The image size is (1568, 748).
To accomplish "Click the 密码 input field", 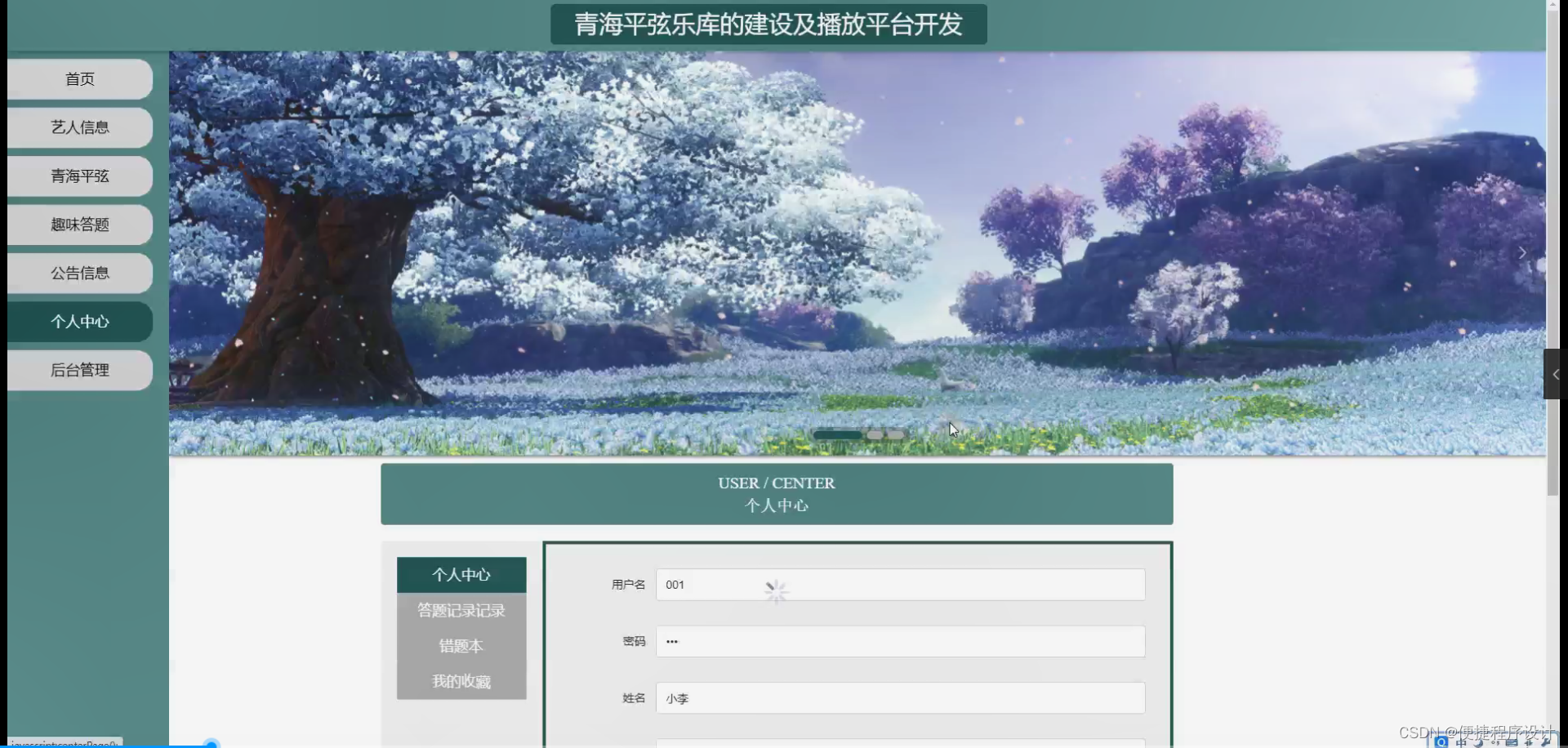I will click(900, 641).
